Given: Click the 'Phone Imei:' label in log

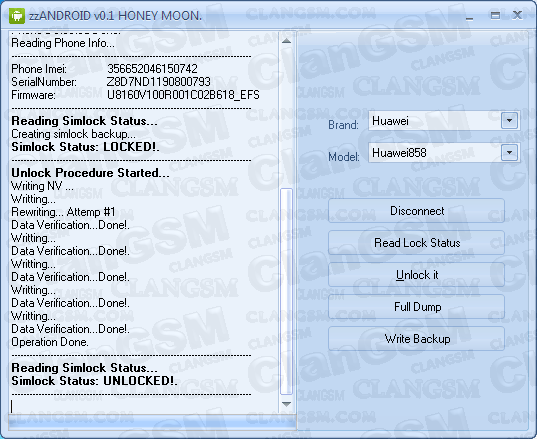Looking at the screenshot, I should (x=39, y=69).
